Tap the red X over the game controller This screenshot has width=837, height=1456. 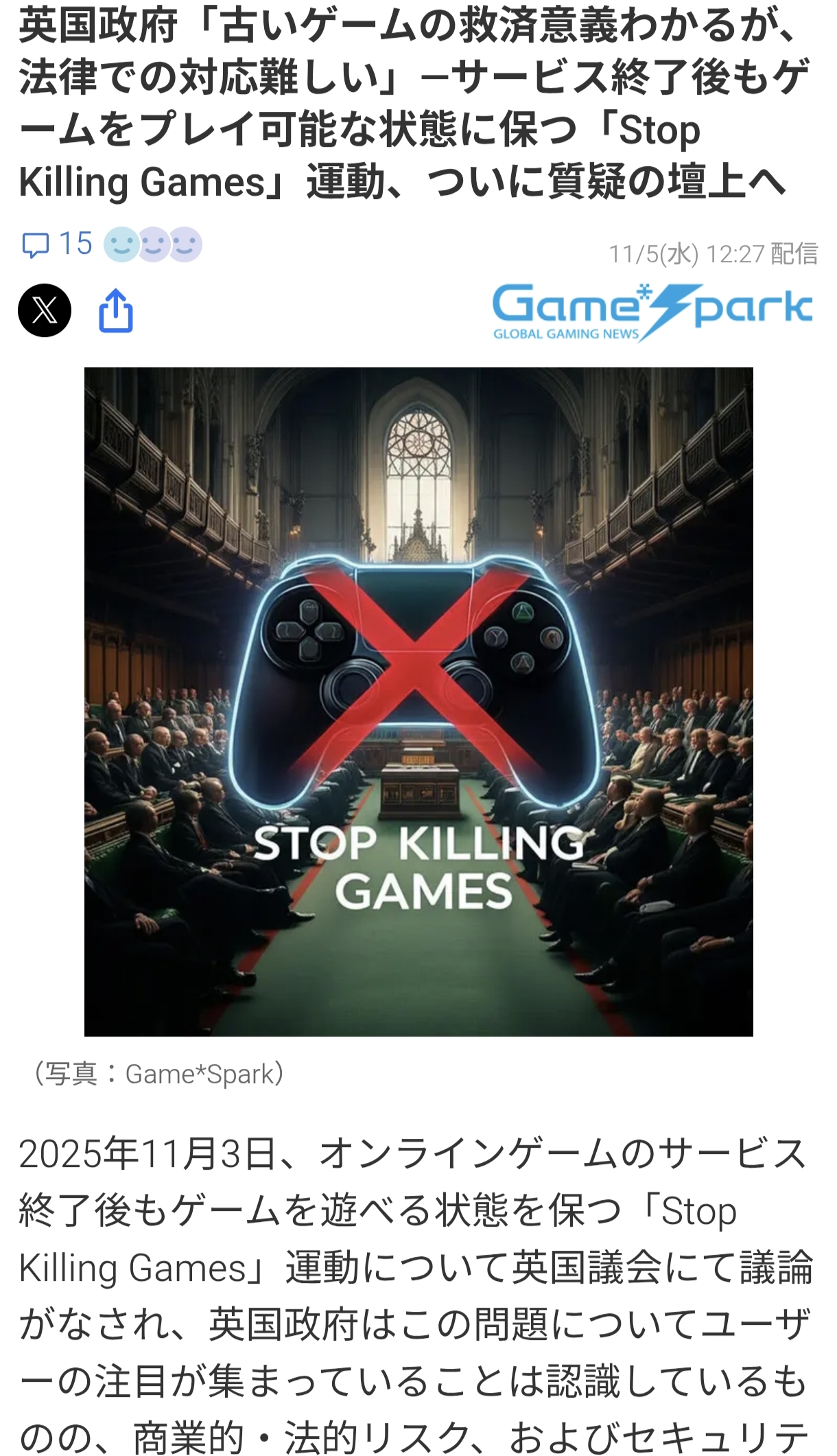click(x=414, y=666)
